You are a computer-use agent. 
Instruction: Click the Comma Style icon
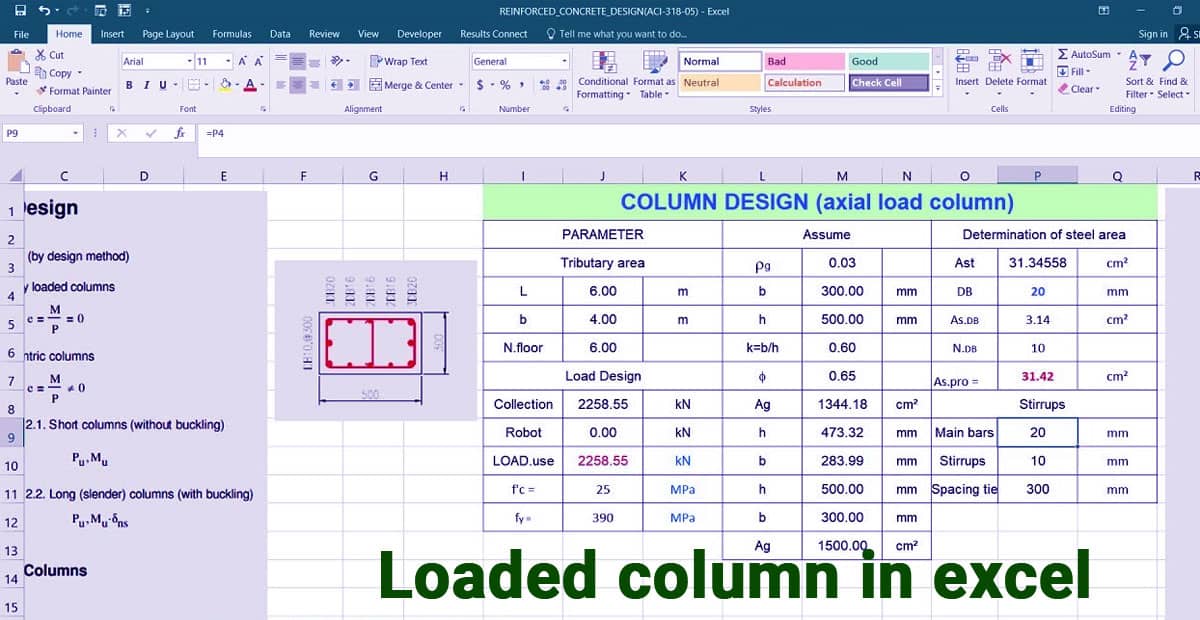522,85
